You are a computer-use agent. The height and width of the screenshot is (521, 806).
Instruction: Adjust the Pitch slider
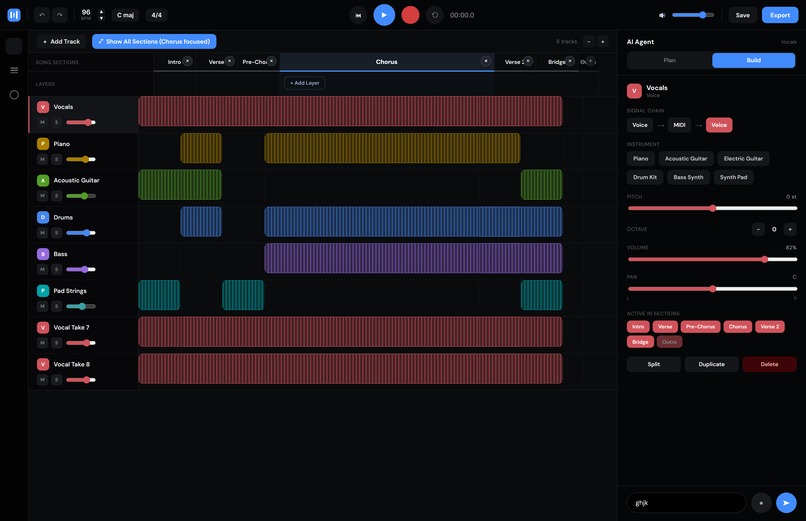[x=712, y=208]
